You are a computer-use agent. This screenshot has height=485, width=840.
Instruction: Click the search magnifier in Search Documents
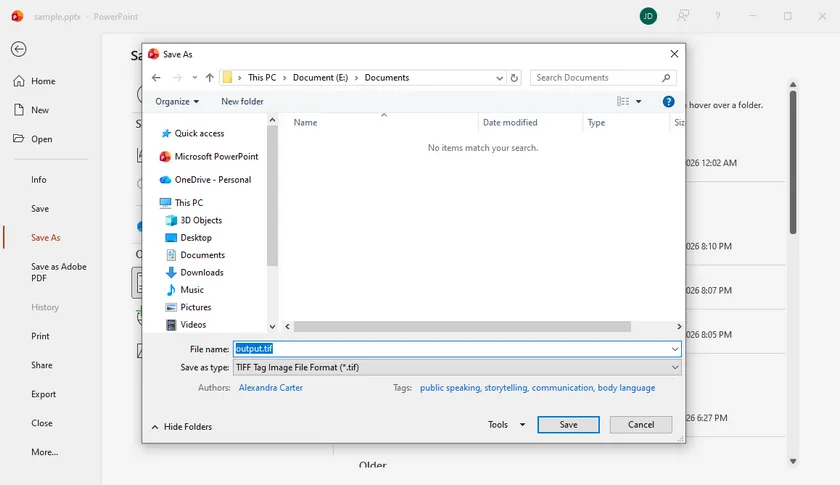point(666,78)
